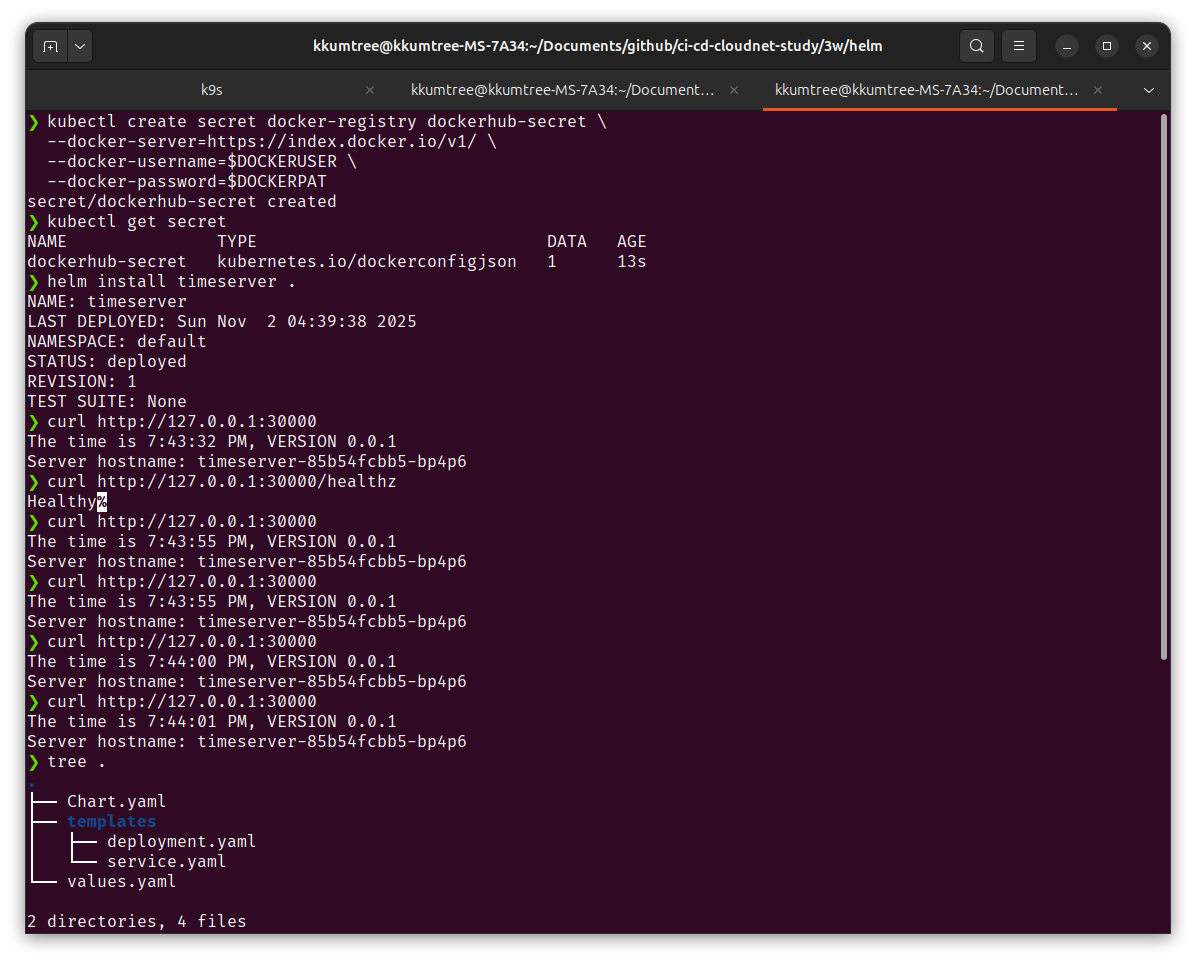This screenshot has width=1196, height=962.
Task: Click Chart.yaml in tree output
Action: pos(116,801)
